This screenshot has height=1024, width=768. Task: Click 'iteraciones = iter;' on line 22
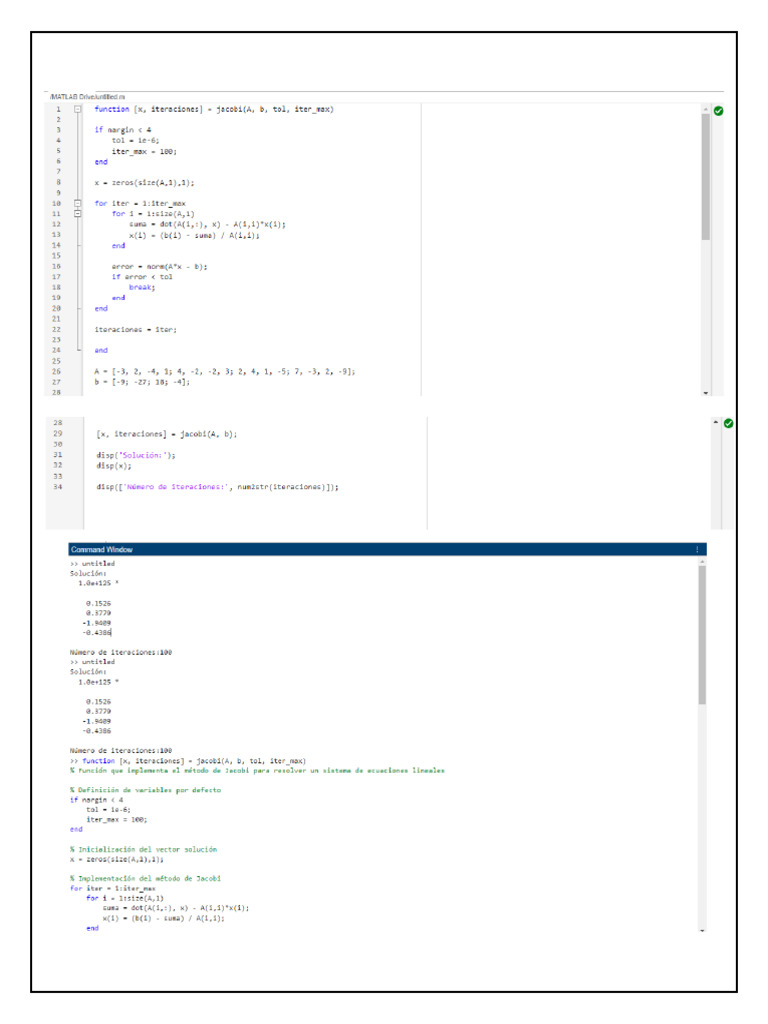coord(135,329)
